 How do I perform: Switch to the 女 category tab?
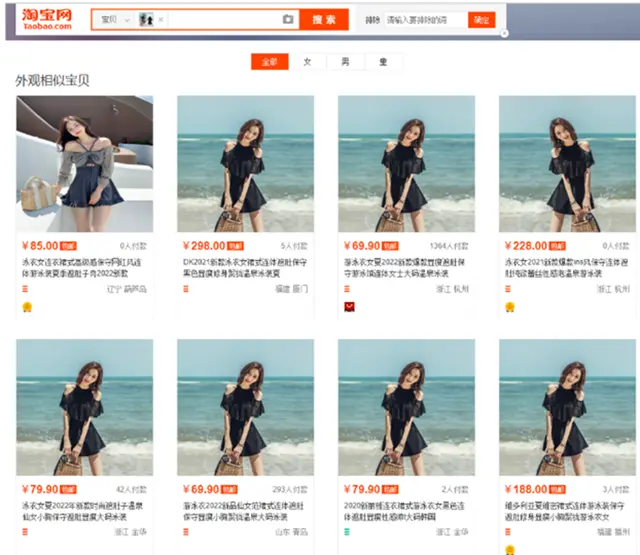click(307, 62)
